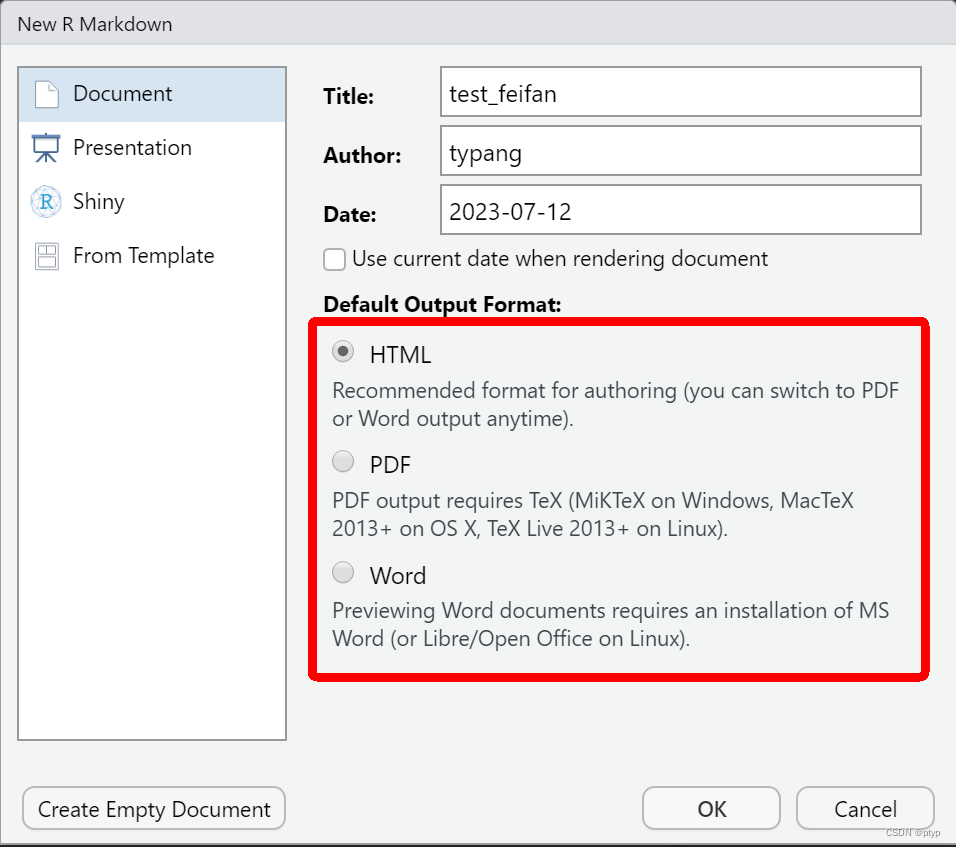Click the 'New R Markdown' dialog title
The height and width of the screenshot is (847, 956).
tap(95, 24)
